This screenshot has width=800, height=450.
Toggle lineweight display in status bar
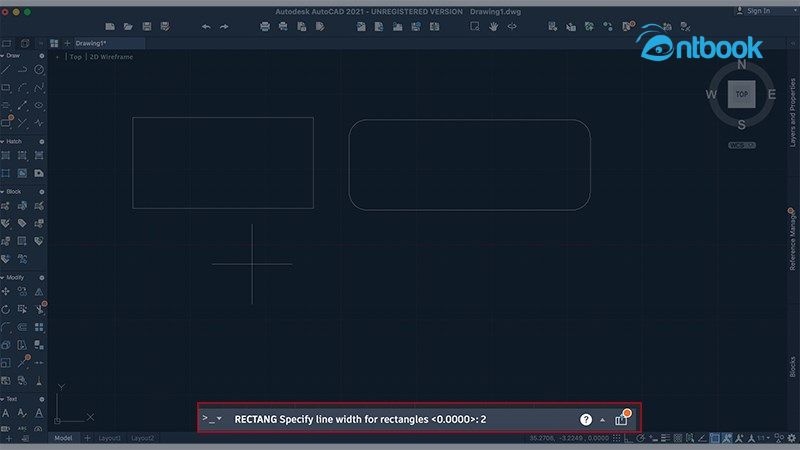tap(665, 438)
